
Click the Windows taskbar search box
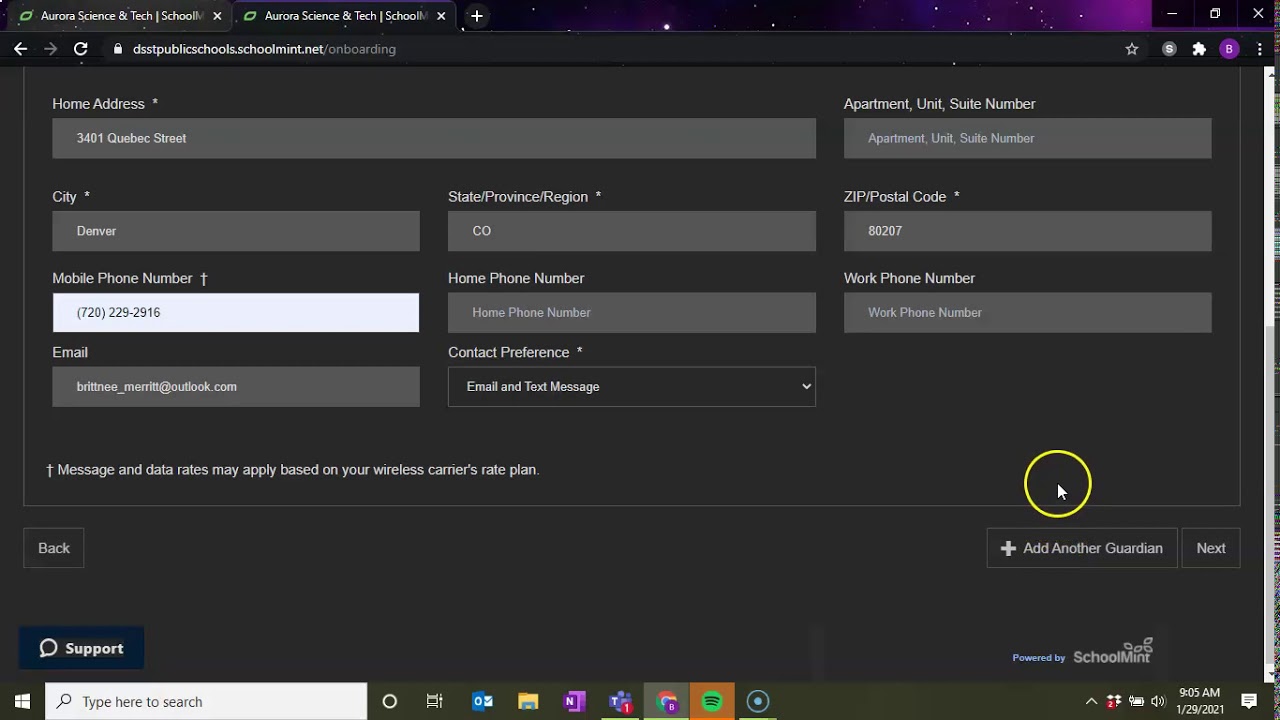pyautogui.click(x=206, y=701)
